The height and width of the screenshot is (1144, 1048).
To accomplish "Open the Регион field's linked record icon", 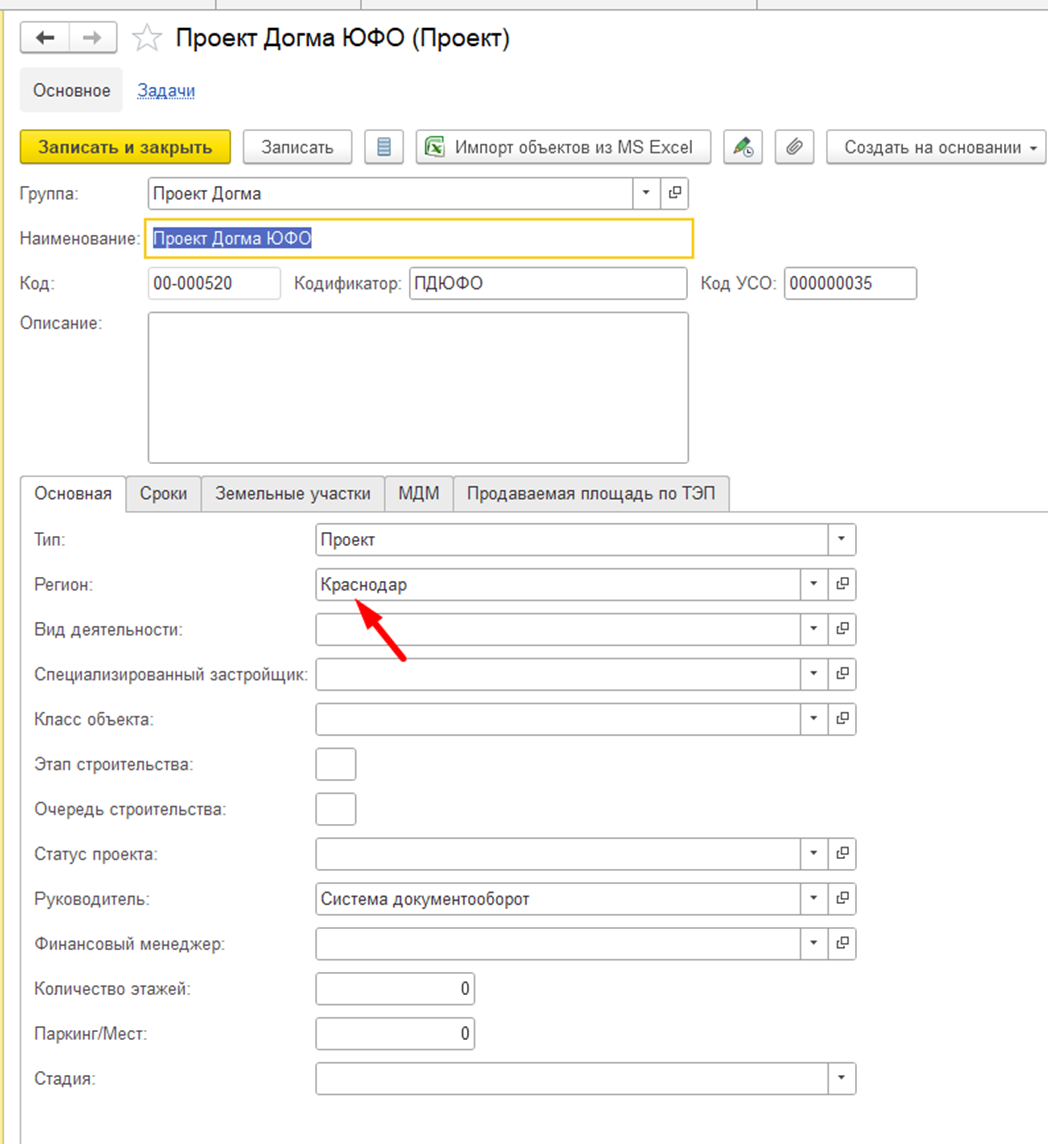I will click(842, 584).
